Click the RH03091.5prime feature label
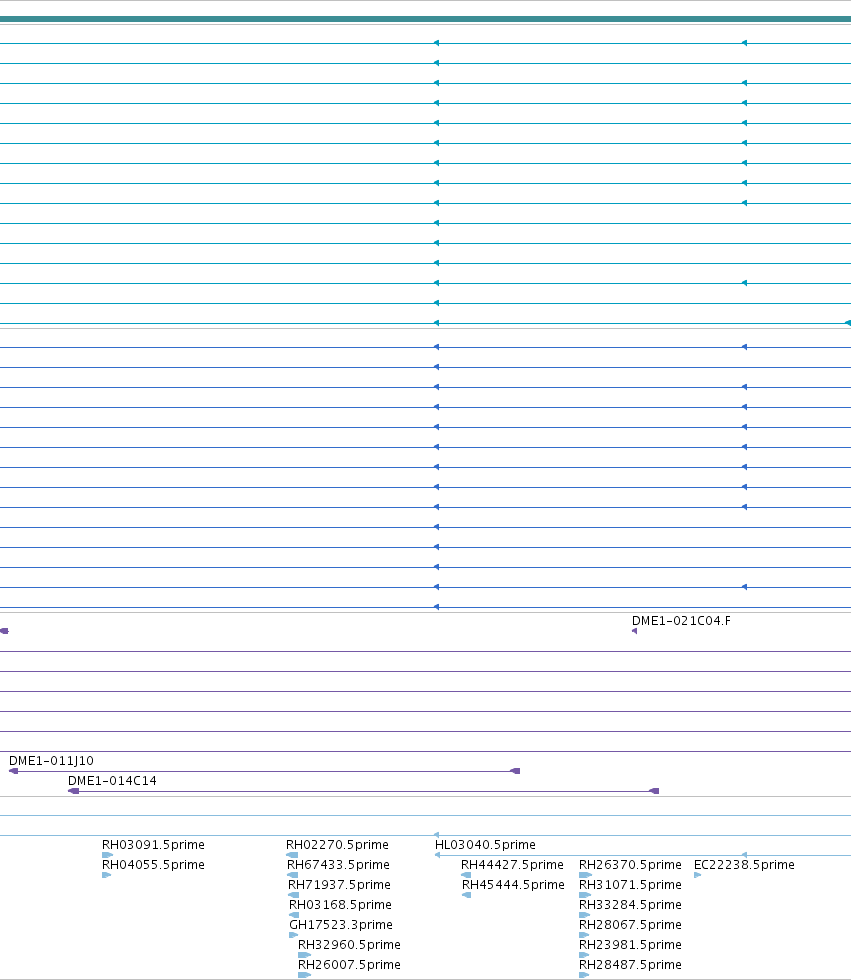 [x=153, y=844]
